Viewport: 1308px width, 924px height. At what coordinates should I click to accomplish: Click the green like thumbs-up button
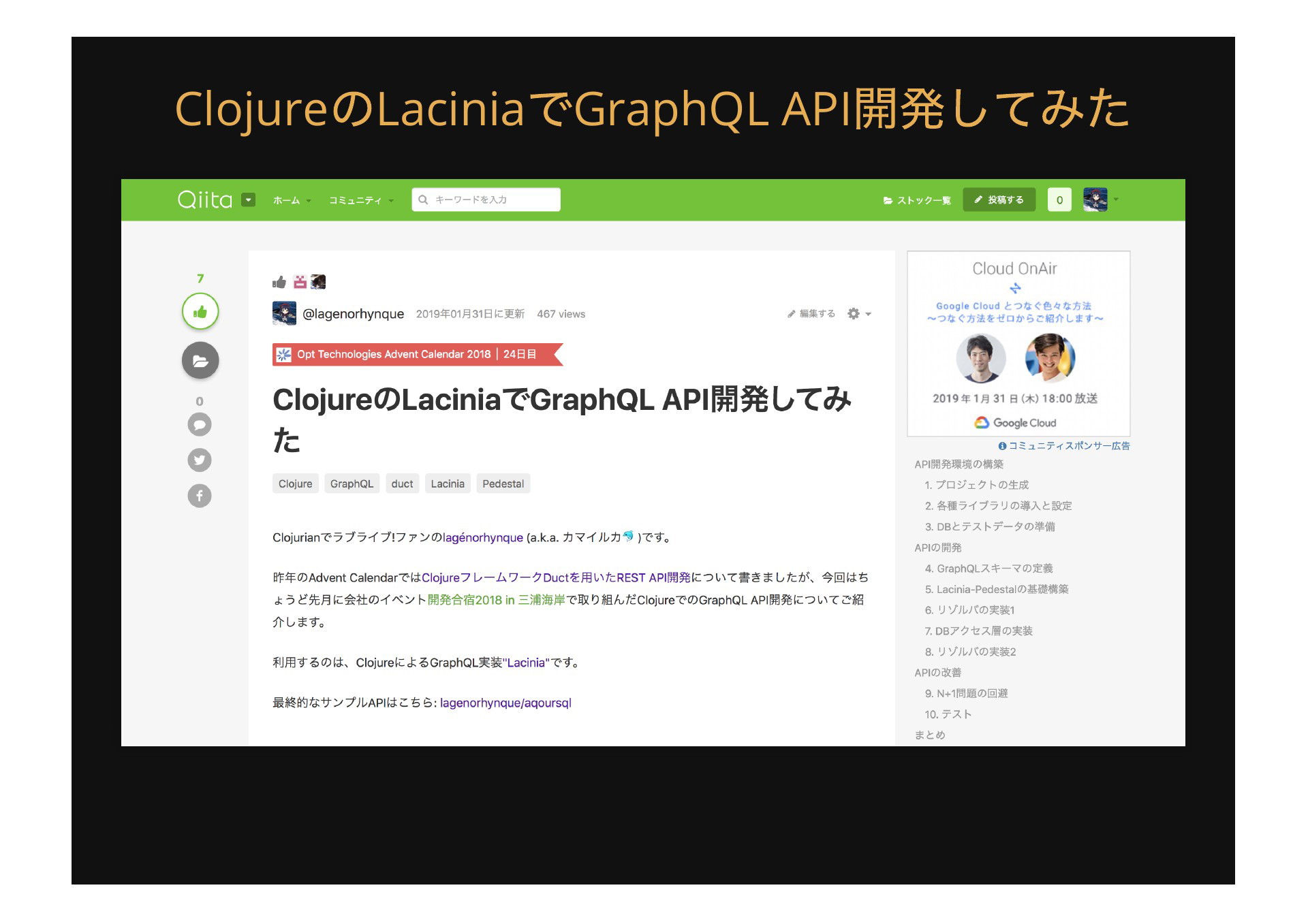click(200, 312)
